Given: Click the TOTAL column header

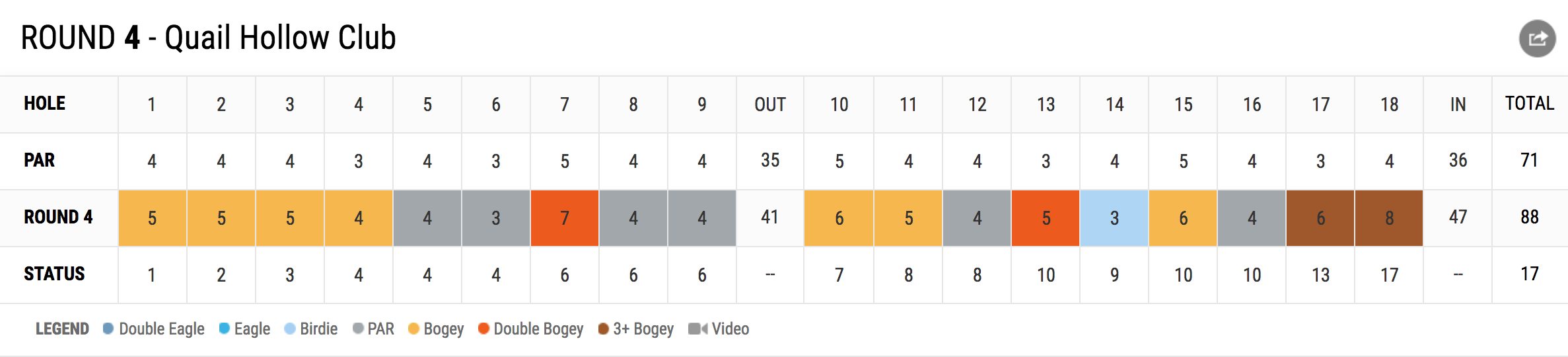Looking at the screenshot, I should coord(1530,104).
